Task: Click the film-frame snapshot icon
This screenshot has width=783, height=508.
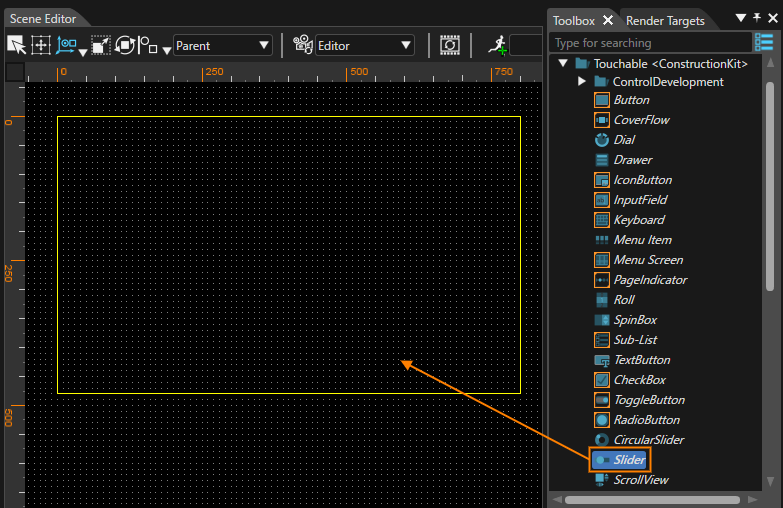Action: click(x=449, y=45)
